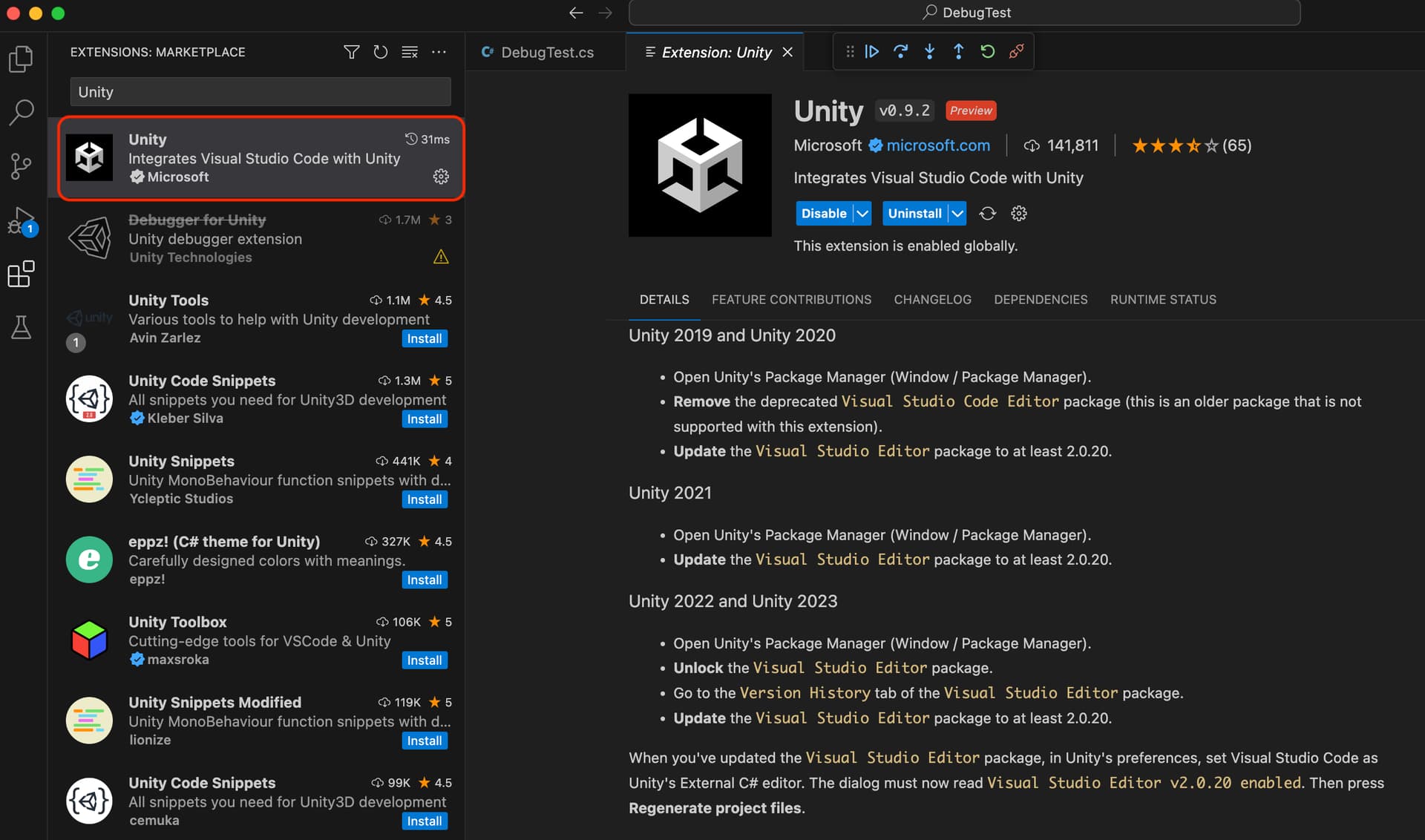Filter extensions with the funnel icon
Screen dimensions: 1425x840
pos(352,52)
